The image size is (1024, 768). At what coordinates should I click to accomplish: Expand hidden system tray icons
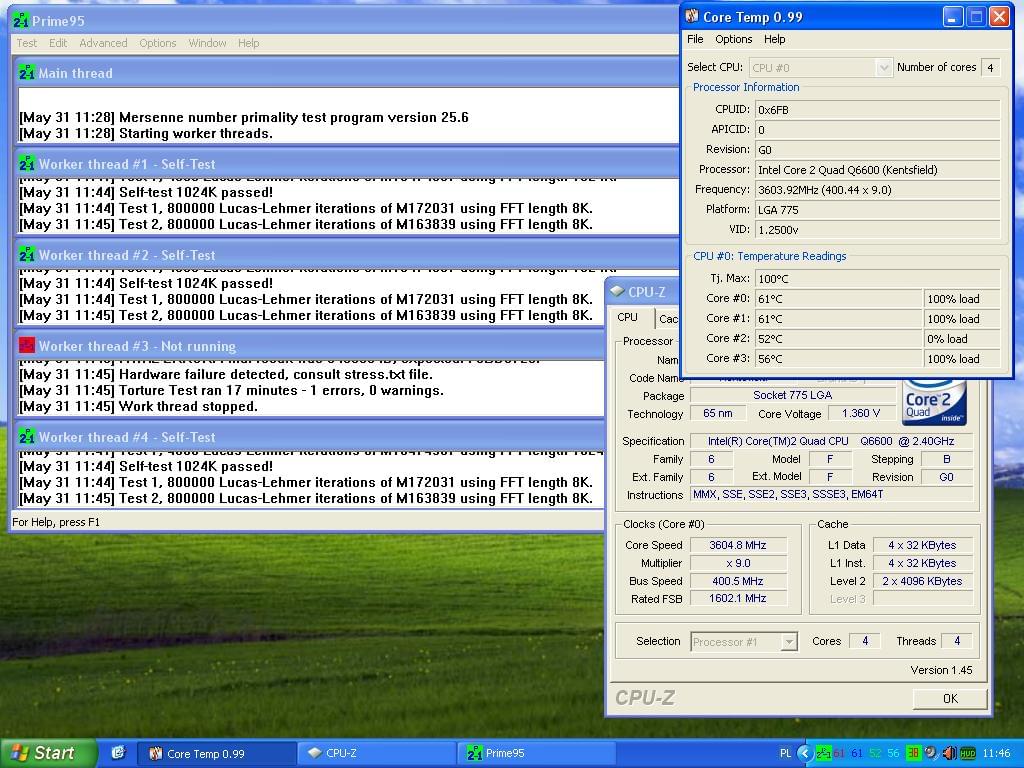805,753
